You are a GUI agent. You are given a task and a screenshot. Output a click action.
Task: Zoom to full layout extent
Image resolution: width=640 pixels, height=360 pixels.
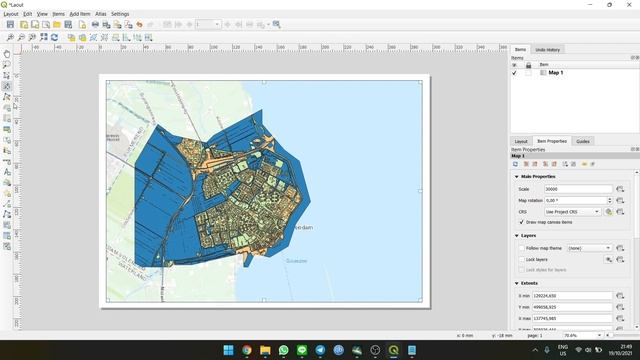click(43, 38)
